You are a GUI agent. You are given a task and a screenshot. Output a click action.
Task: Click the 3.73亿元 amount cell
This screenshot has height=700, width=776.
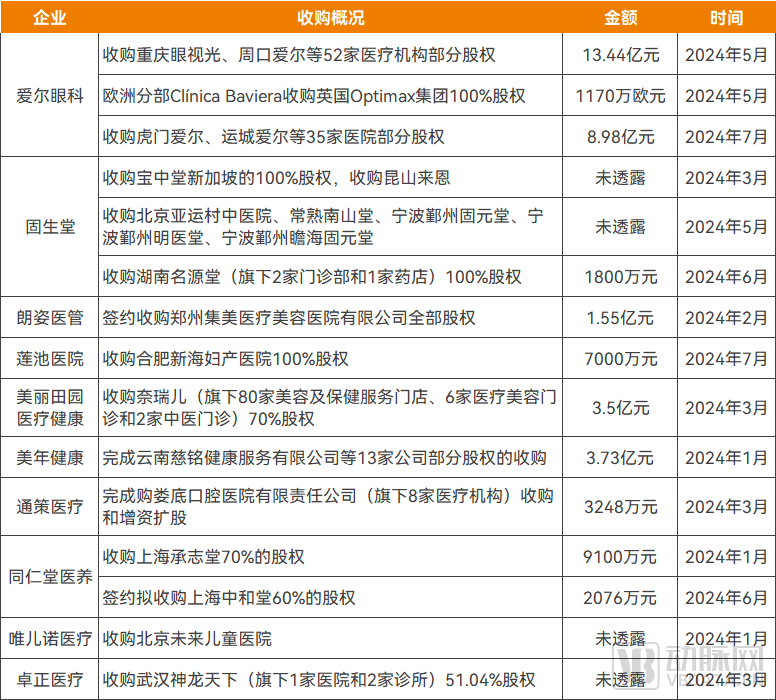[x=620, y=458]
